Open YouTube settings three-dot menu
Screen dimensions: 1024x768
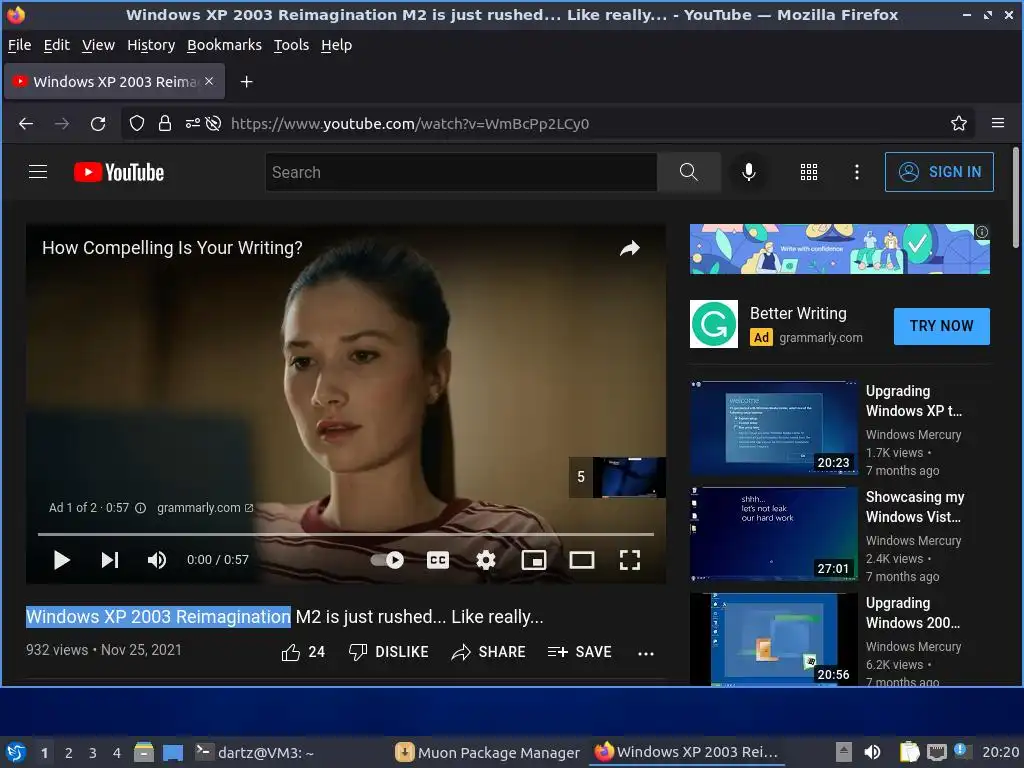[856, 172]
